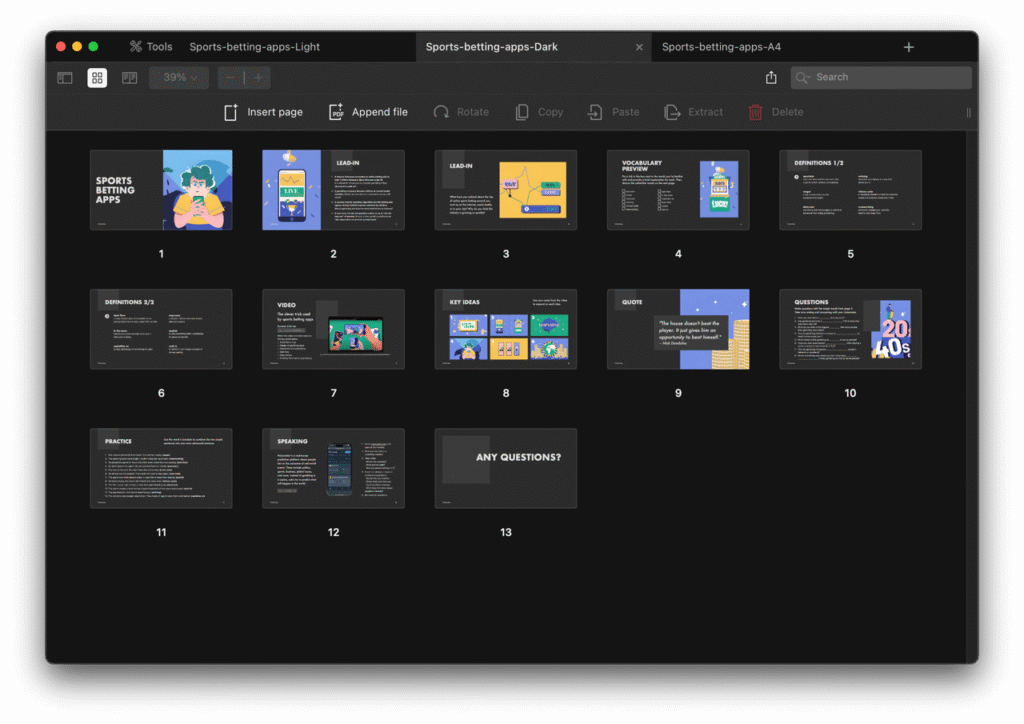
Task: Show the sidebar panel view
Action: pos(65,78)
